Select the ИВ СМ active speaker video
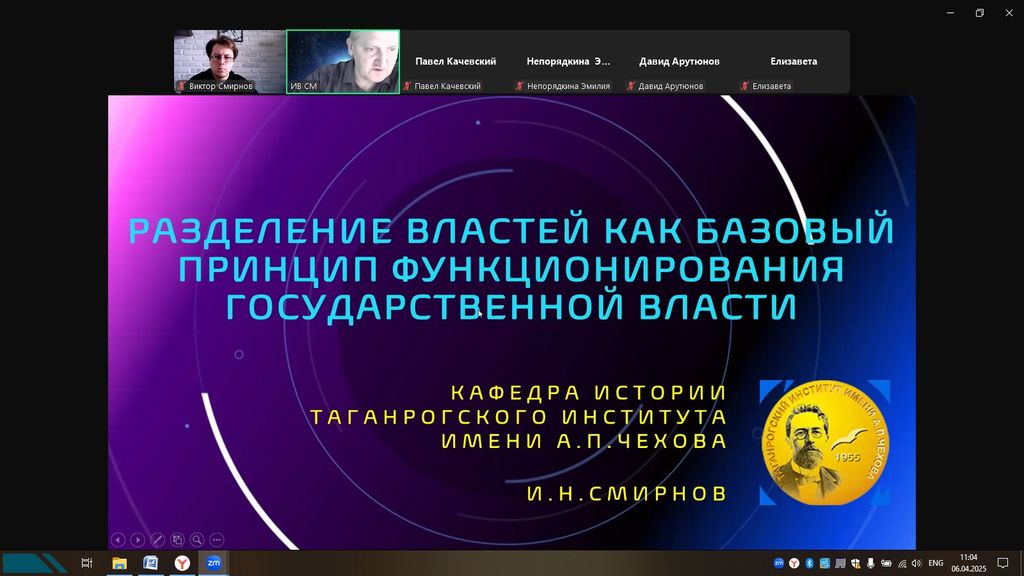The image size is (1024, 576). pos(343,61)
